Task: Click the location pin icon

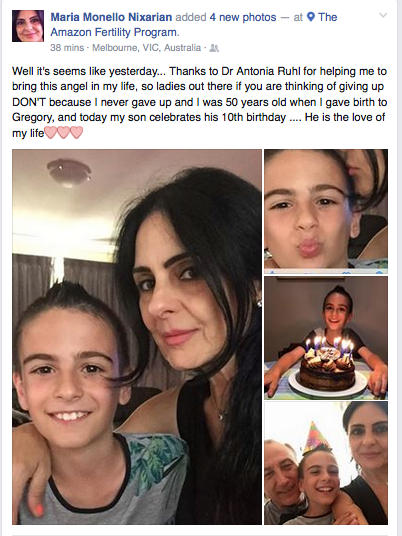Action: 310,17
